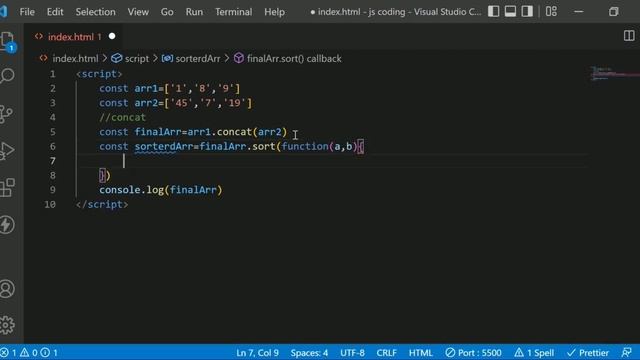Click the sorterdArr variable on line 6
Image resolution: width=640 pixels, height=360 pixels.
tap(164, 147)
